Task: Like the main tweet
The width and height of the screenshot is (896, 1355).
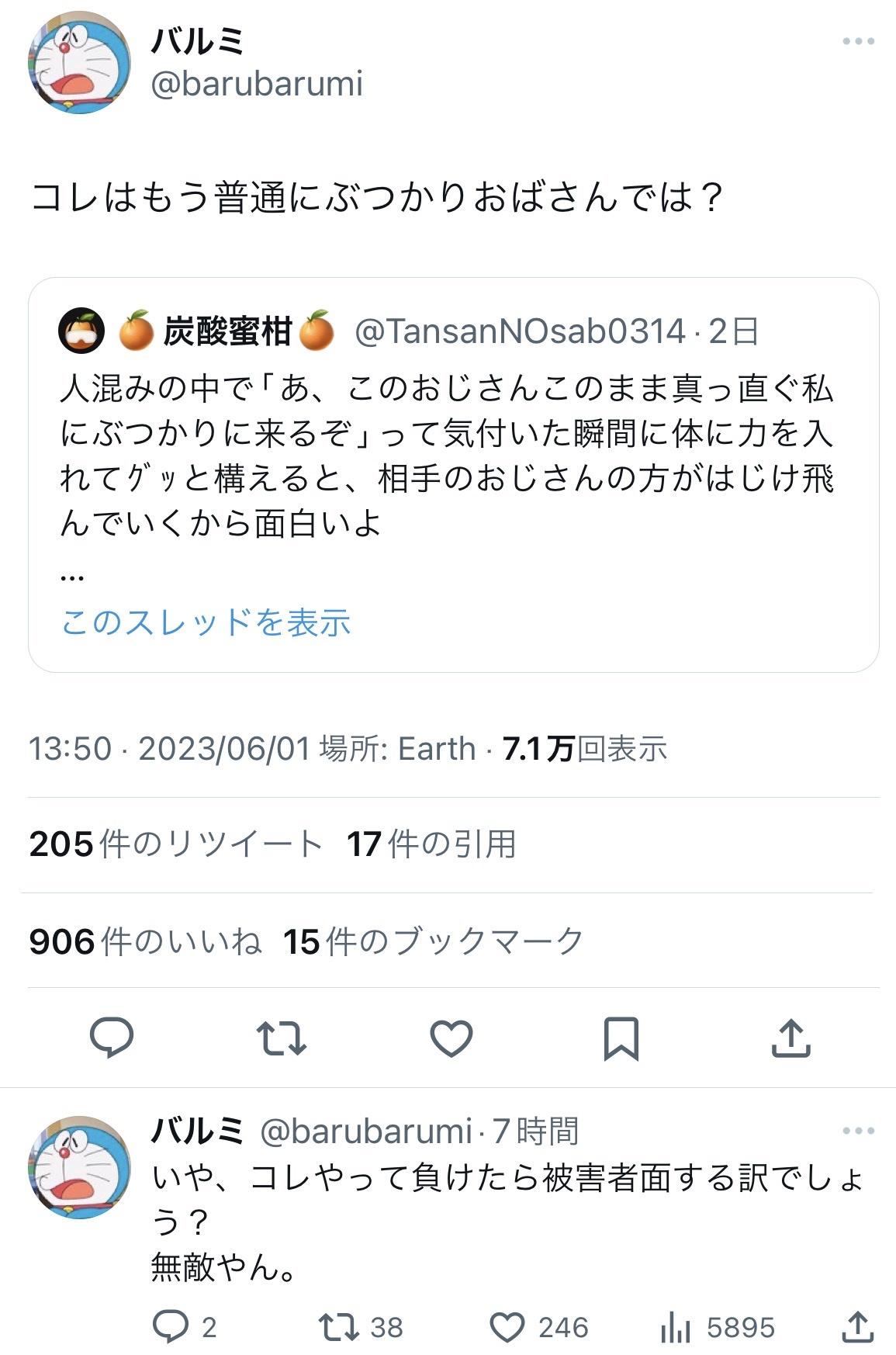Action: click(x=451, y=1038)
